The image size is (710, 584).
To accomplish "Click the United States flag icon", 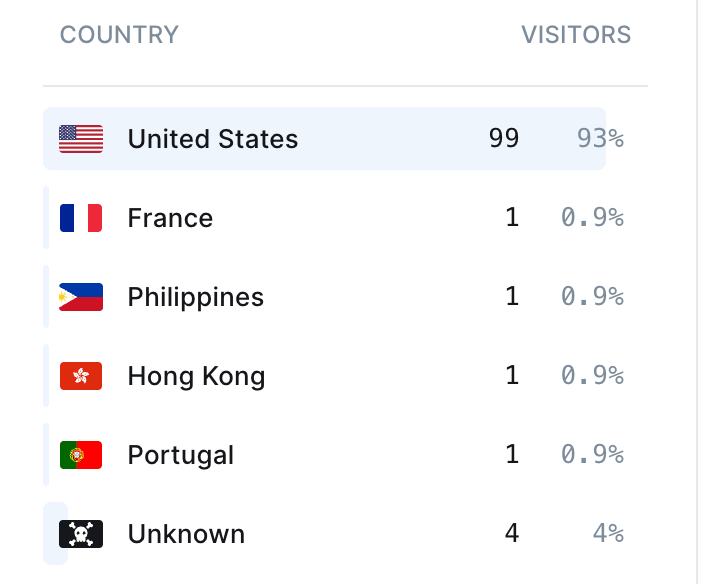I will pos(81,139).
